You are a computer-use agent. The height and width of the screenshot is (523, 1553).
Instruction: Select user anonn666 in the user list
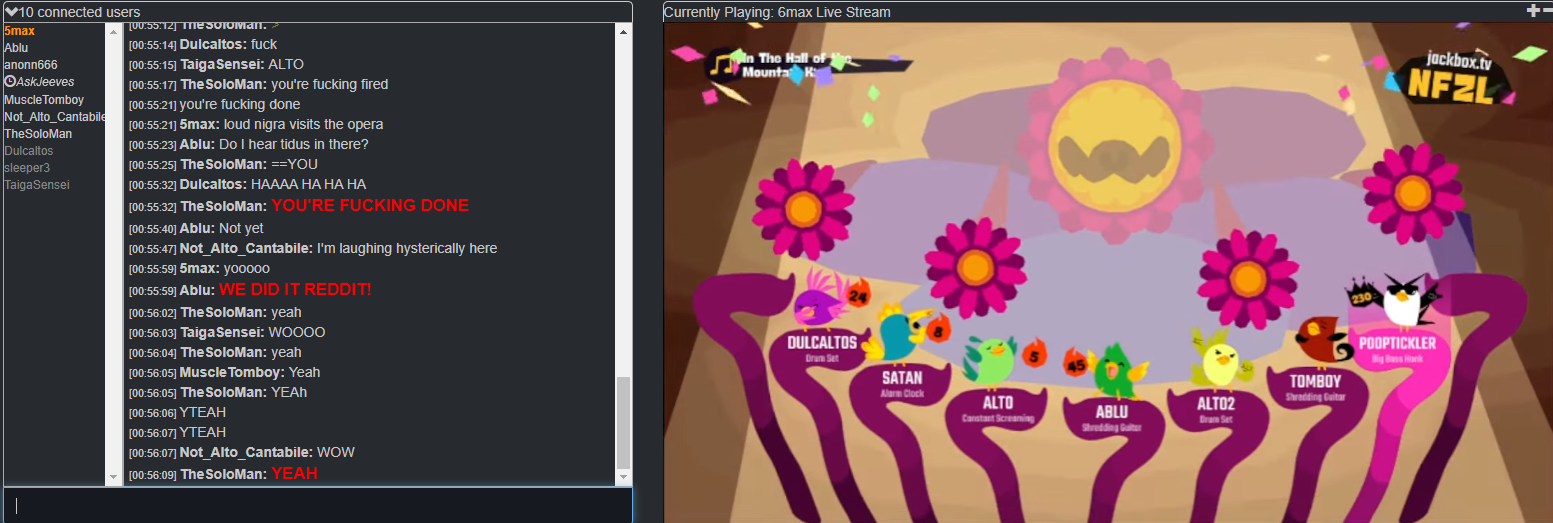[x=30, y=65]
